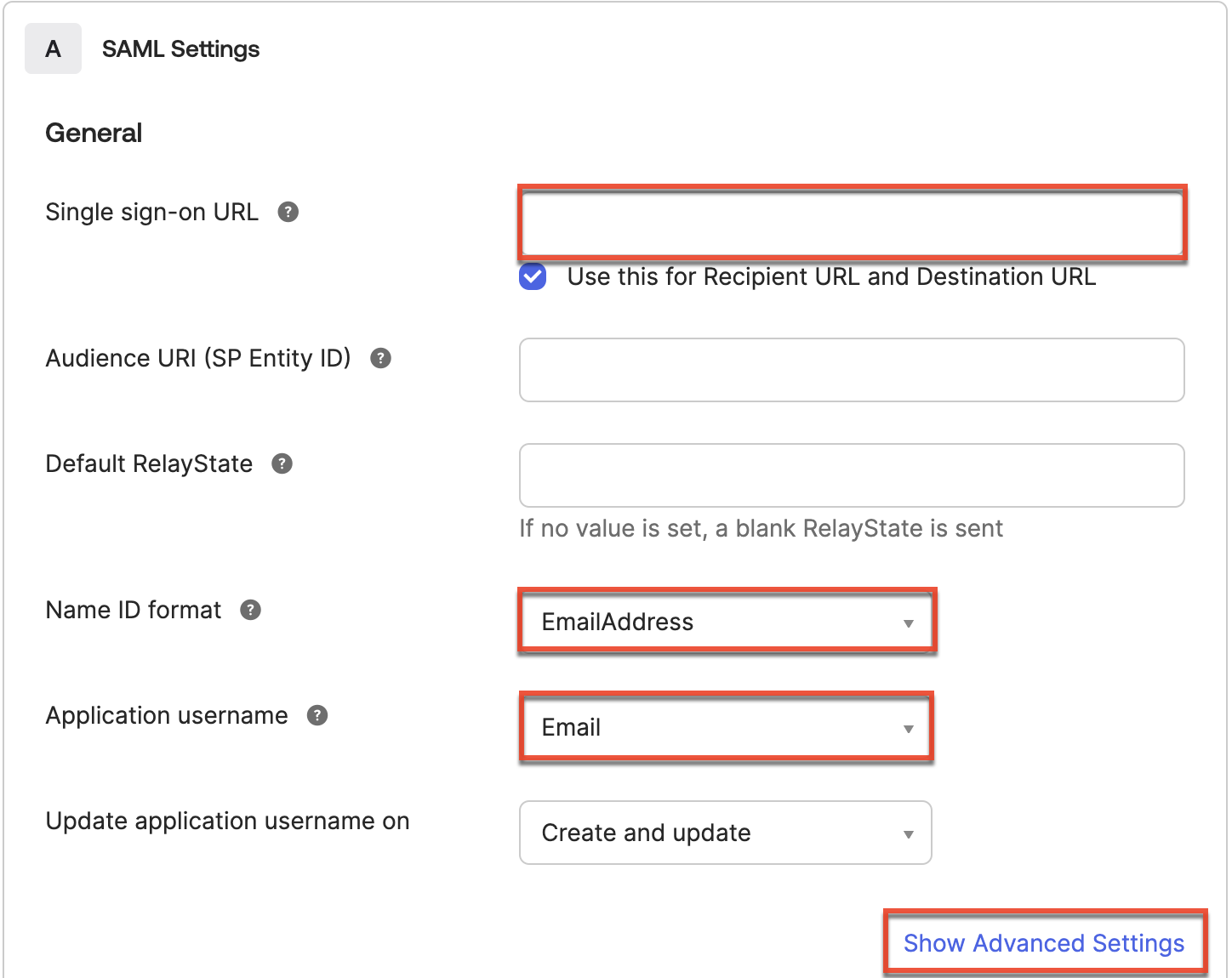Open the Single sign-on URL help tooltip
This screenshot has height=978, width=1232.
click(x=288, y=212)
